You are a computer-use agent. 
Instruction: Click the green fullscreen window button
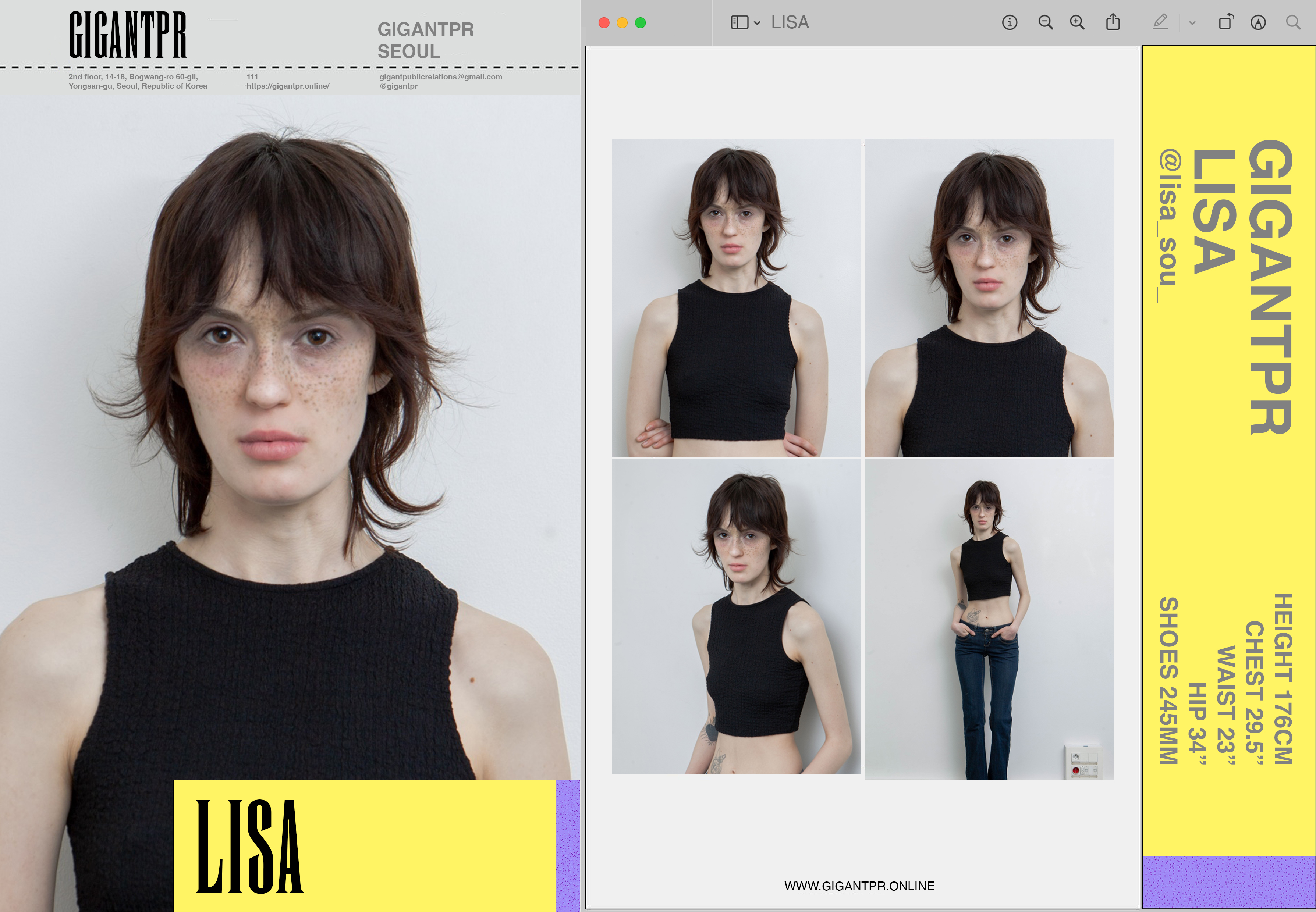pos(640,23)
